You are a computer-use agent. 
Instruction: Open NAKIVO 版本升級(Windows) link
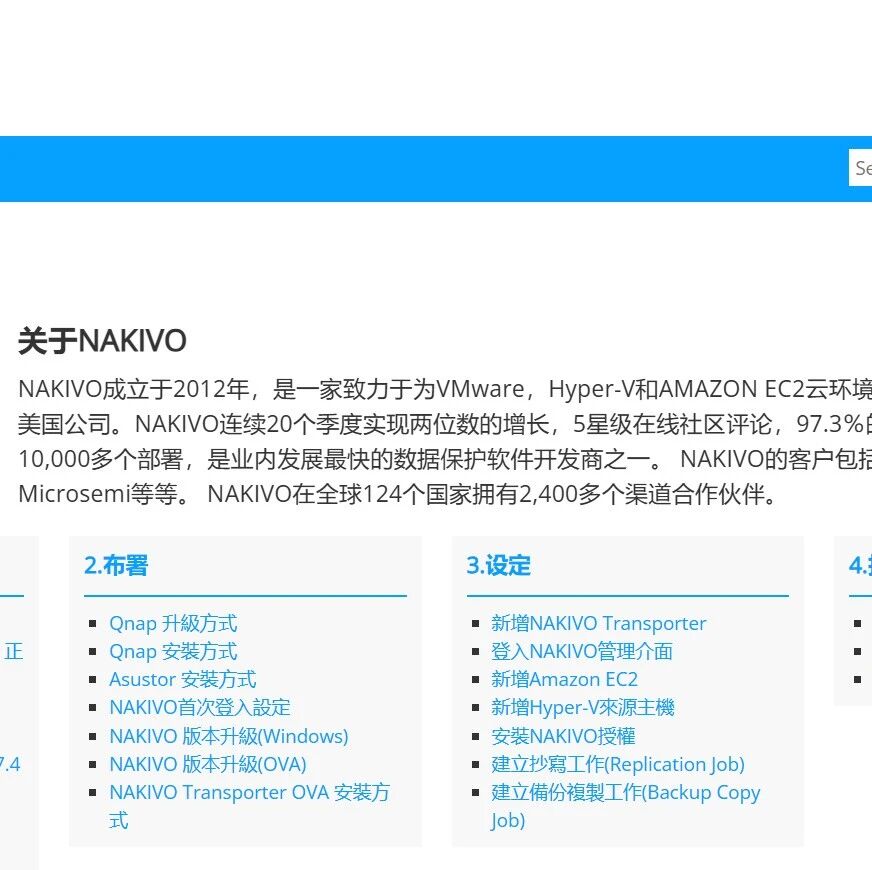pos(229,736)
